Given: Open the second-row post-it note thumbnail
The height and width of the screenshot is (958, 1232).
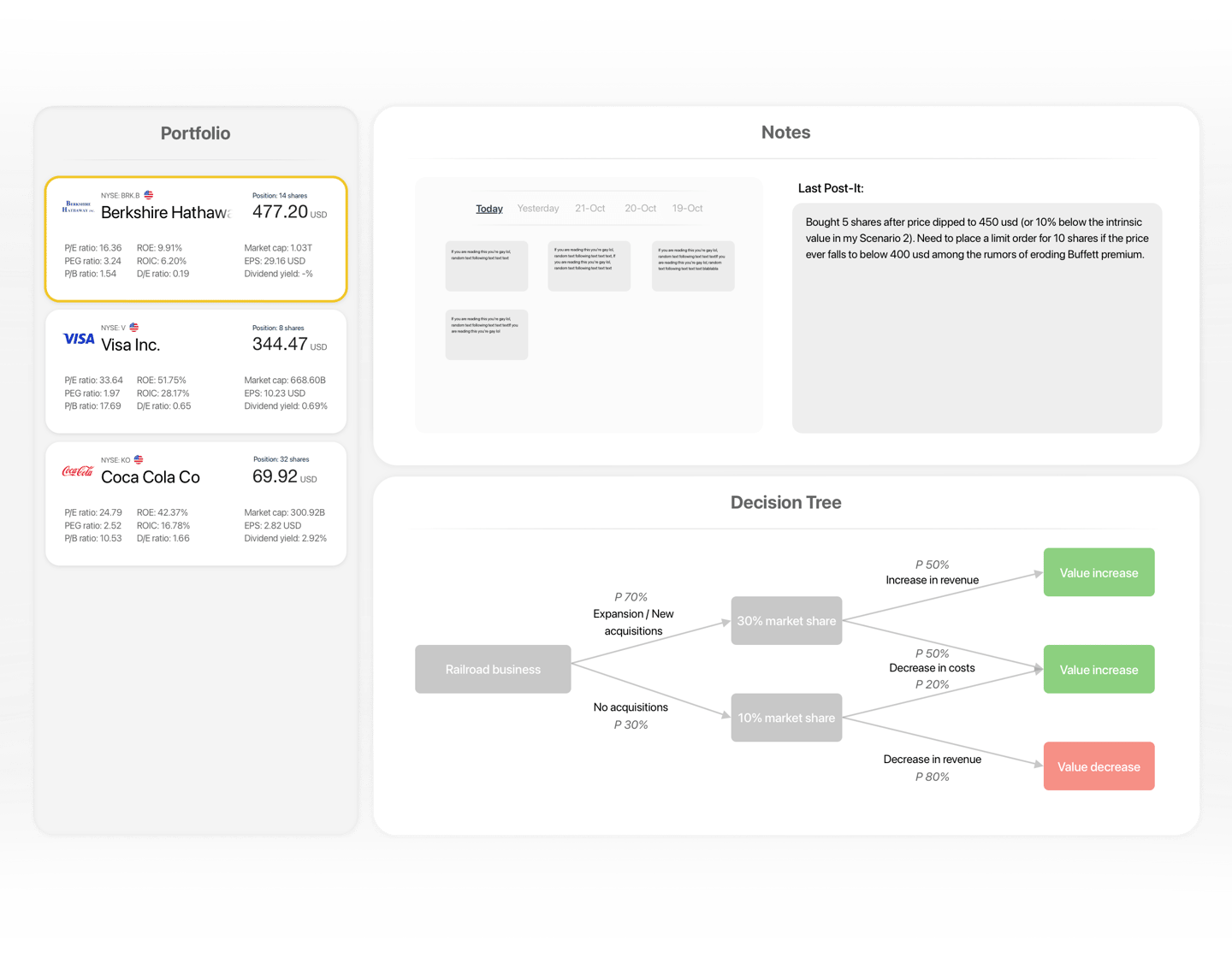Looking at the screenshot, I should point(486,334).
